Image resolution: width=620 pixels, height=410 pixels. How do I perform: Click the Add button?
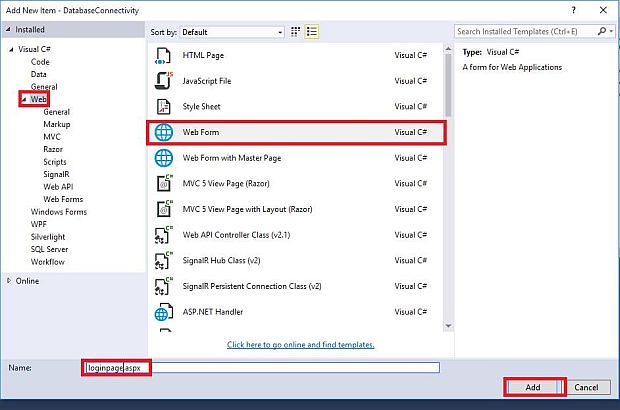click(533, 387)
